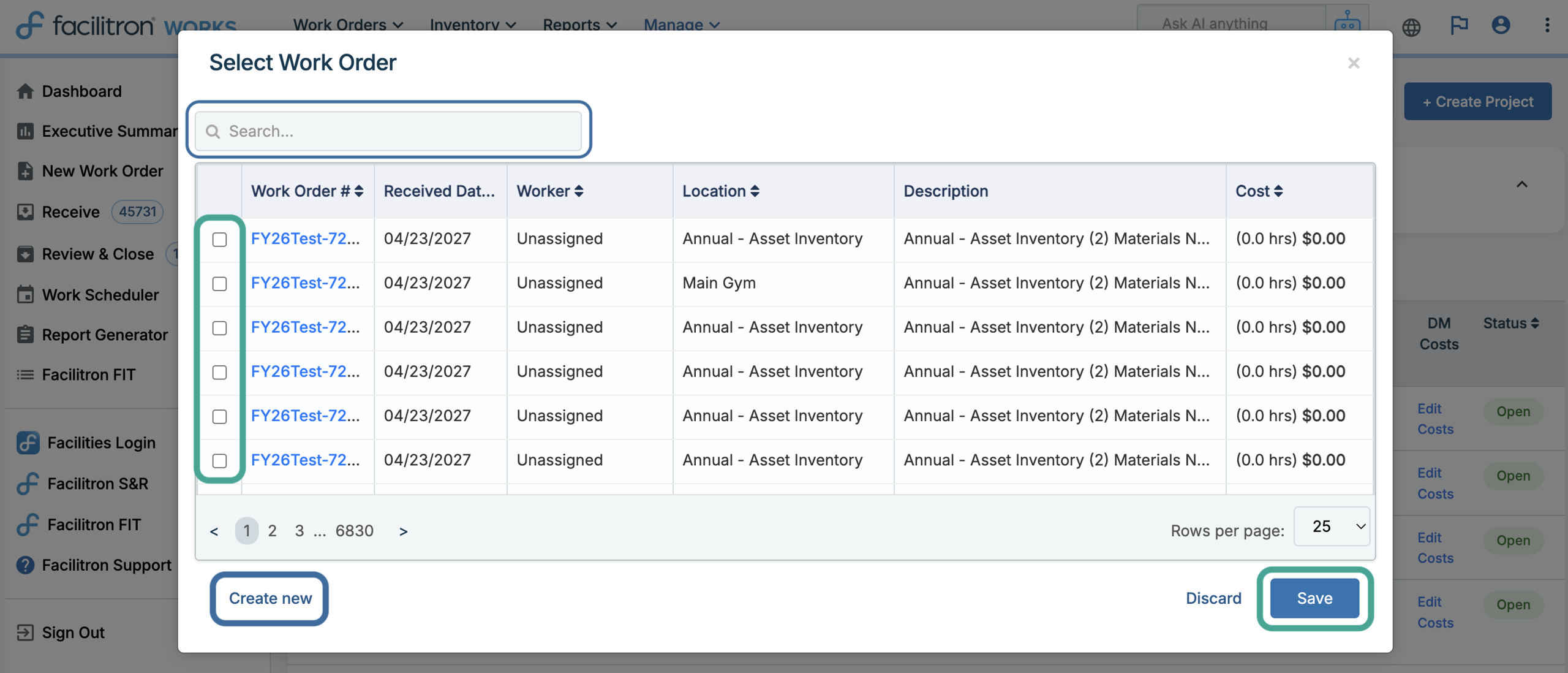
Task: Click Facilitron FIT below Facilitron S&R
Action: (78, 525)
